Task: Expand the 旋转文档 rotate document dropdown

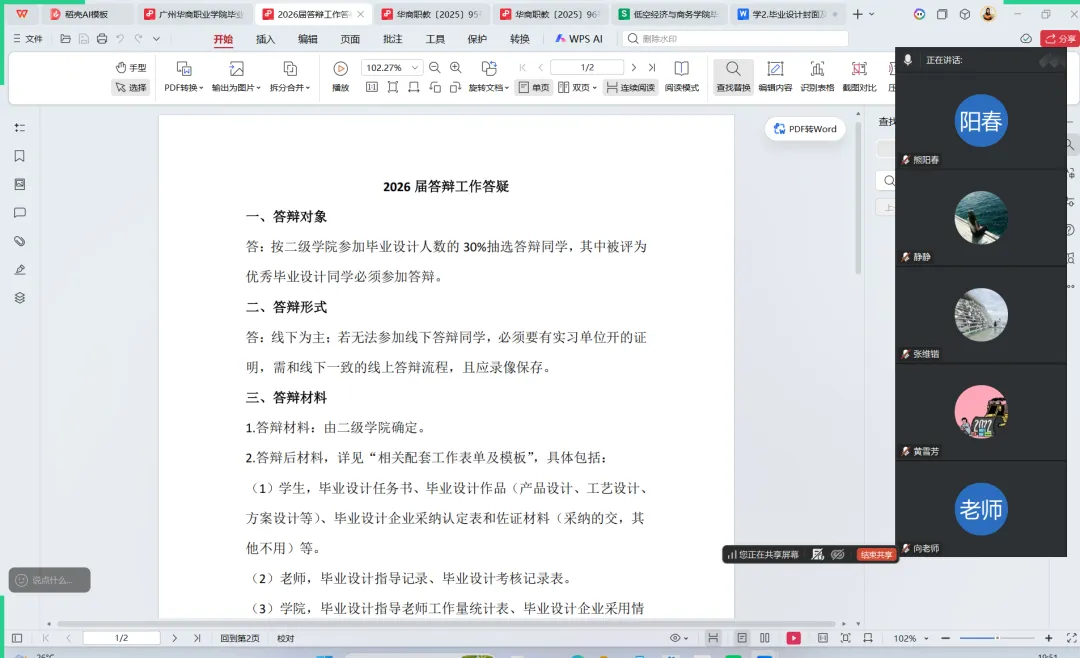Action: pos(490,87)
